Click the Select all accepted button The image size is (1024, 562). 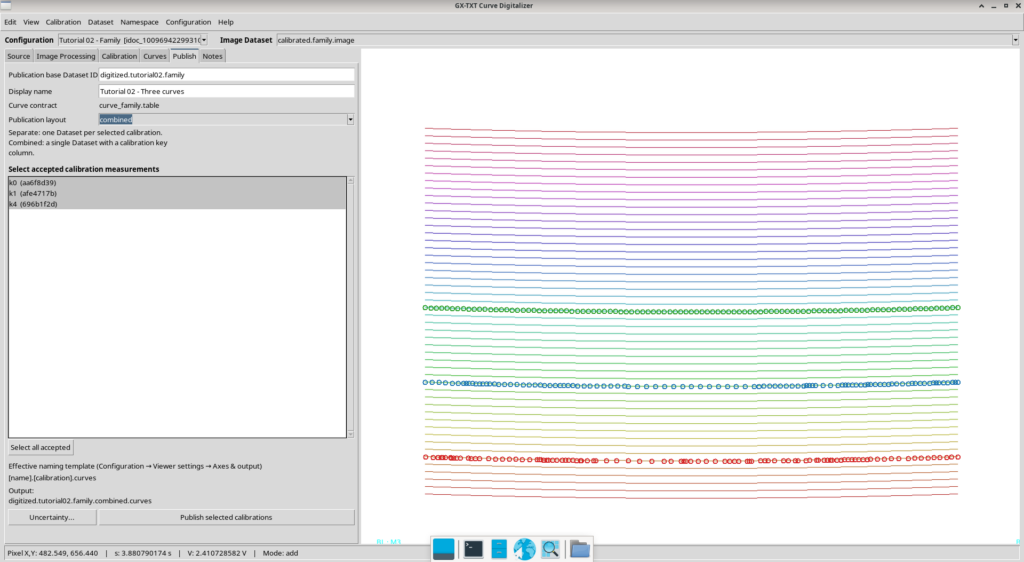pos(40,448)
